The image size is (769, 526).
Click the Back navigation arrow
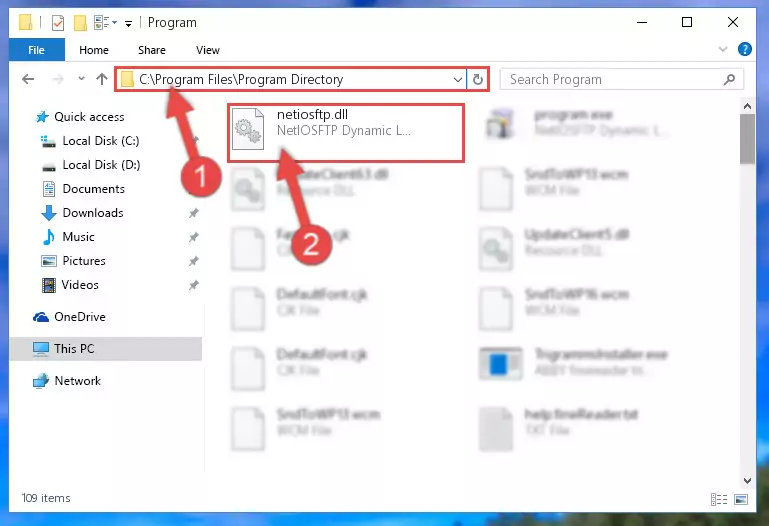(28, 79)
